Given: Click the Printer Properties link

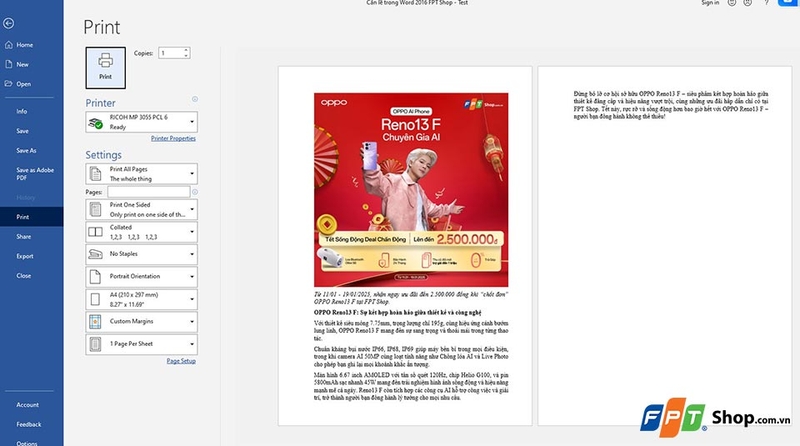Looking at the screenshot, I should [173, 138].
